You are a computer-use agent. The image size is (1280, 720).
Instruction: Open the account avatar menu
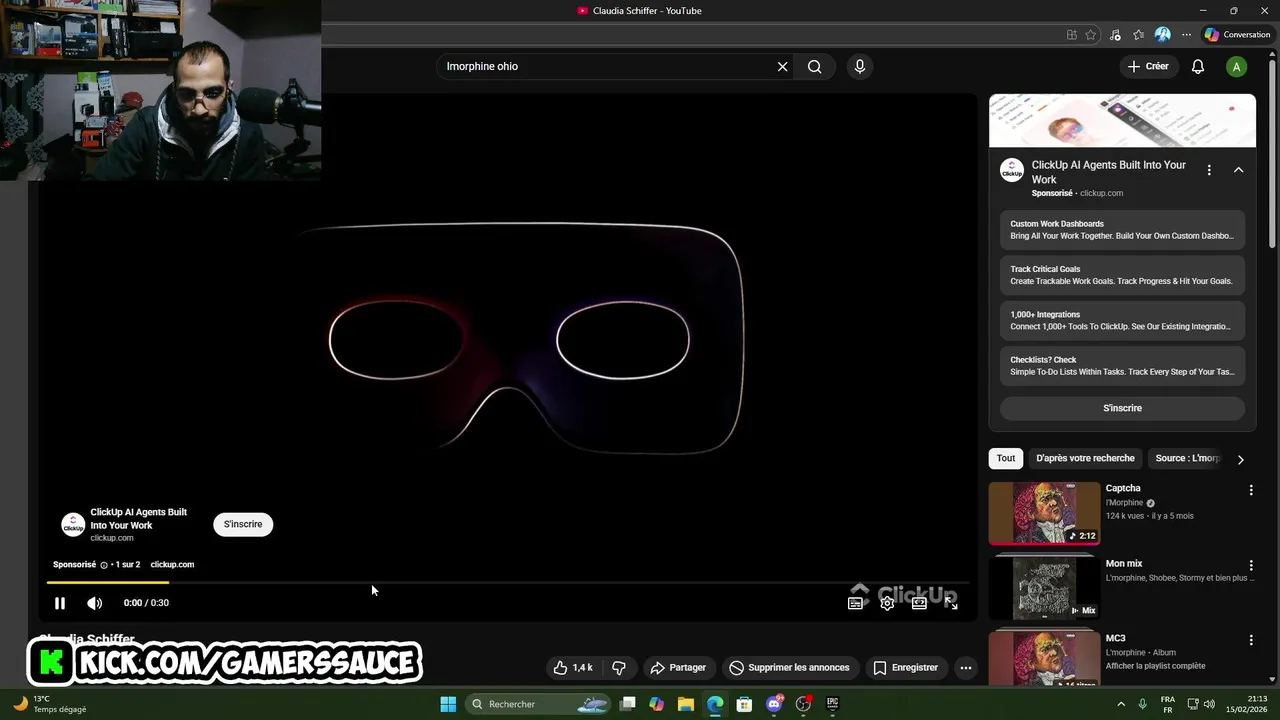(x=1237, y=67)
